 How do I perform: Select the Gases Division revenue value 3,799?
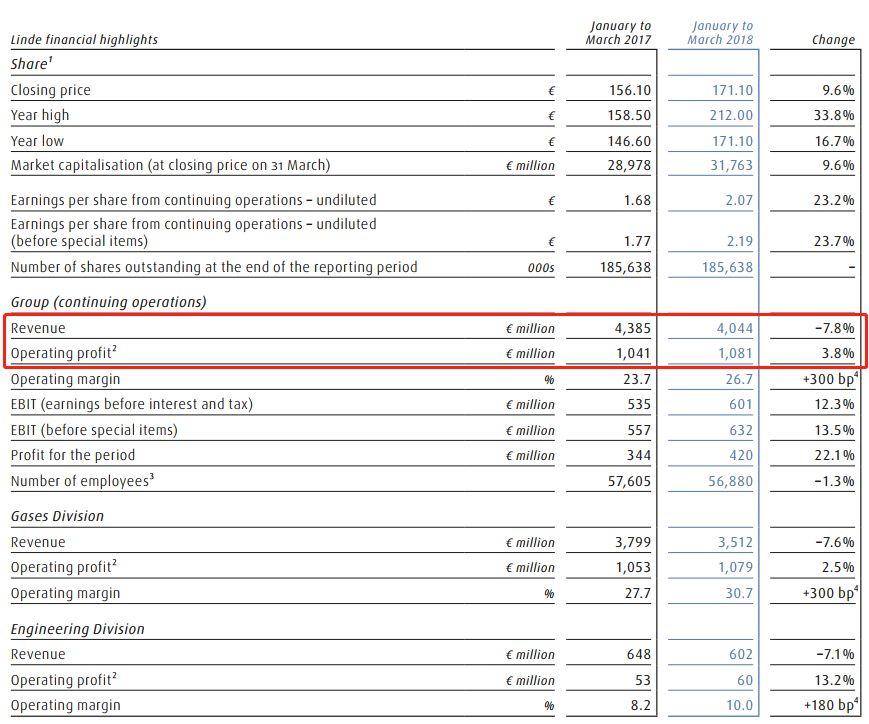coord(633,542)
